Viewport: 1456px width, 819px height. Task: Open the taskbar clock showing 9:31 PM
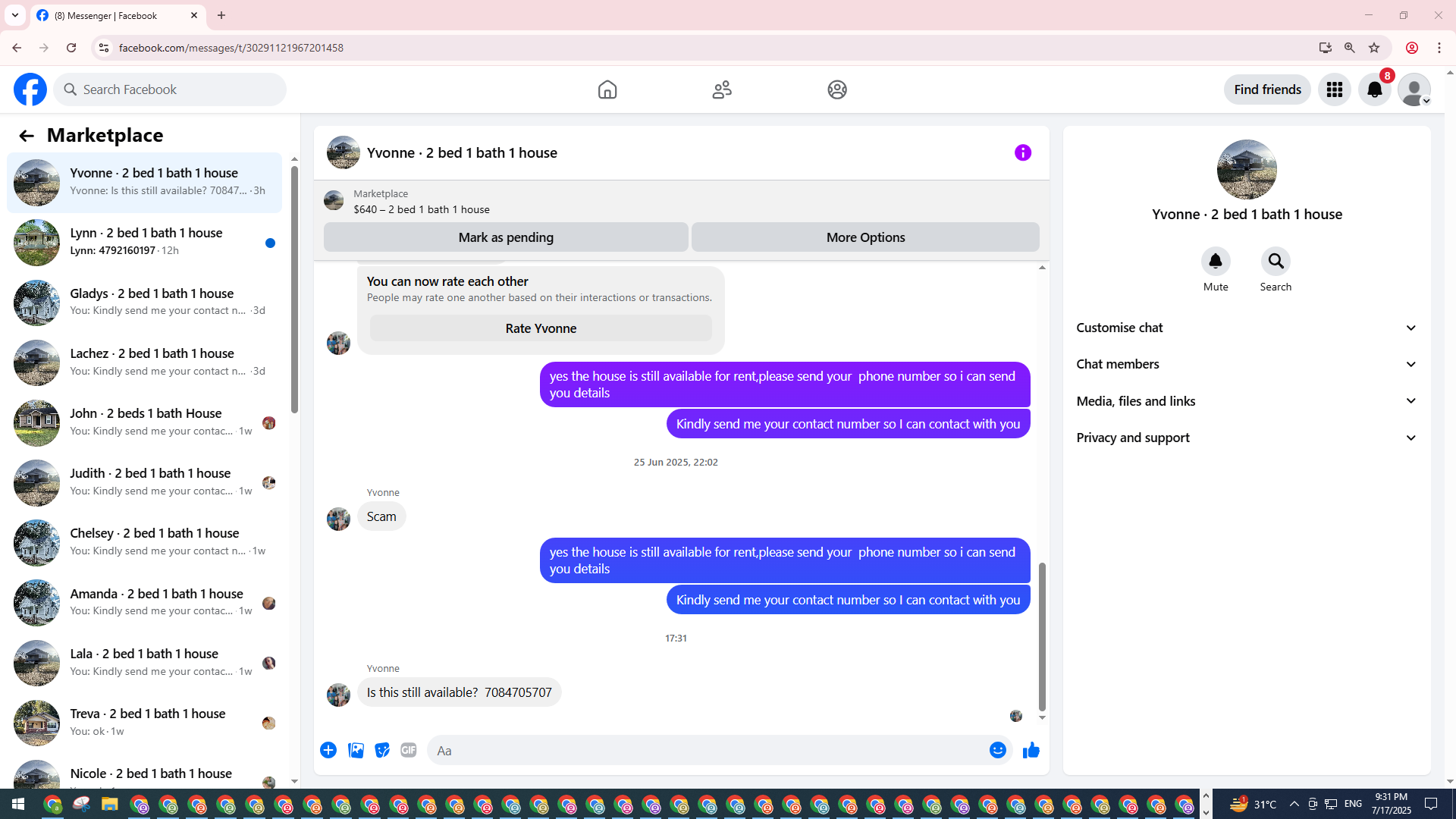click(1391, 804)
